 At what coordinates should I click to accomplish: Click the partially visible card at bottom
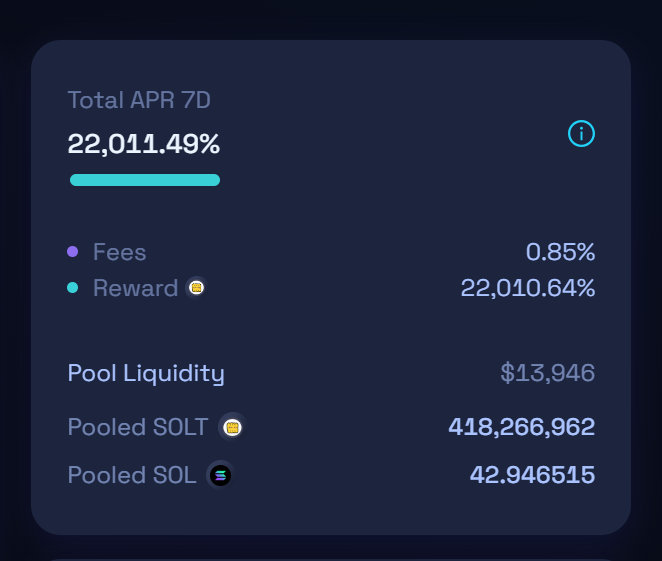(330, 557)
